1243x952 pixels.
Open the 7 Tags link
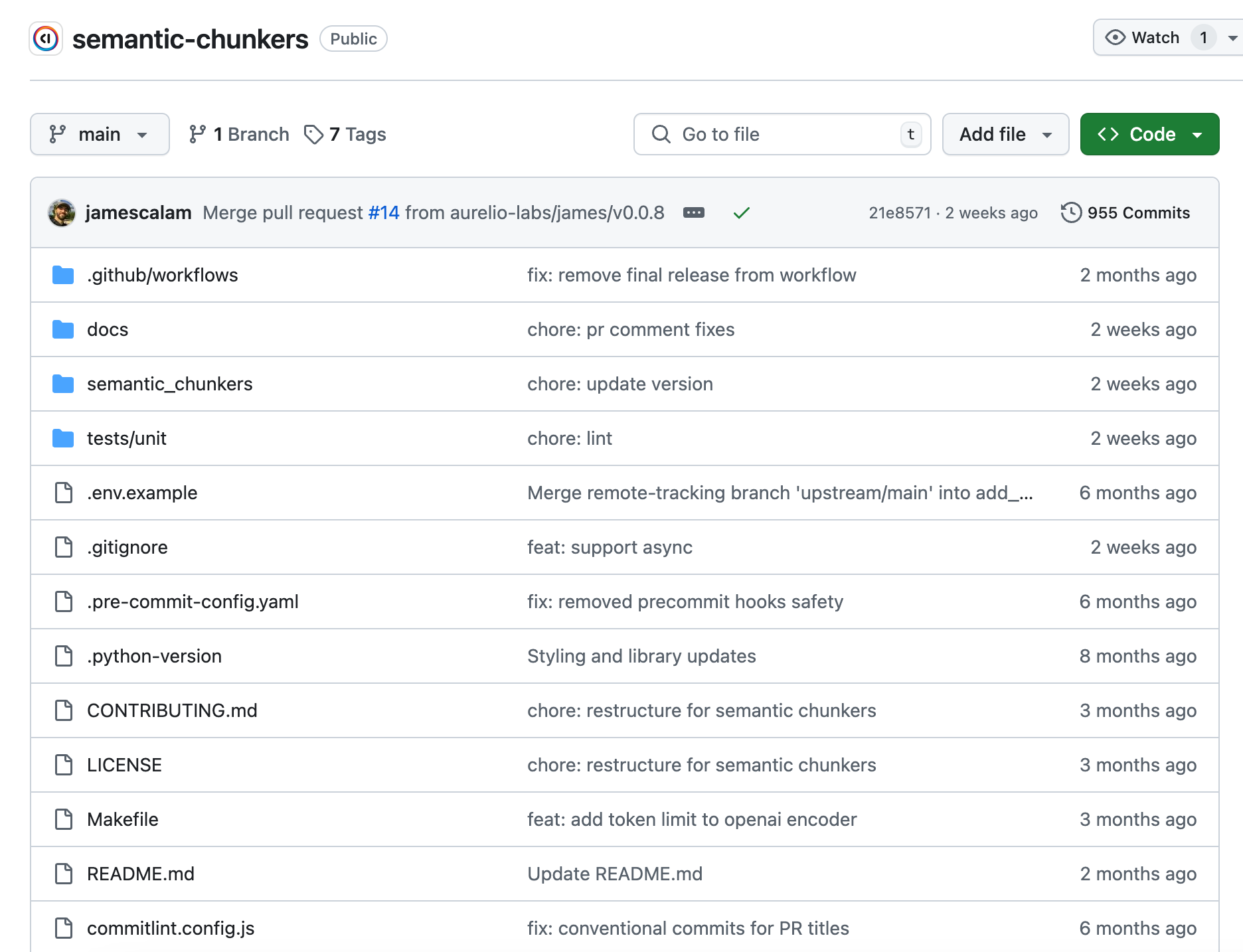click(x=345, y=134)
